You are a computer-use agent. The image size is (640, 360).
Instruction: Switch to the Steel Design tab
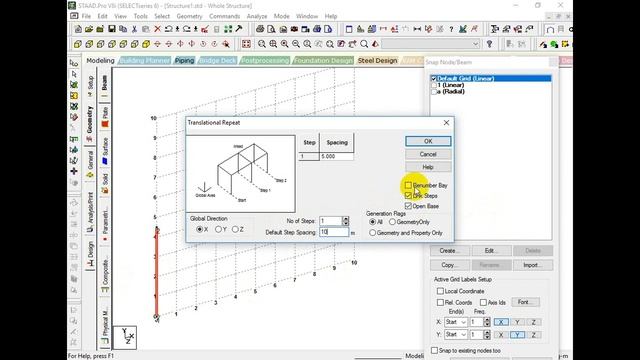click(377, 60)
